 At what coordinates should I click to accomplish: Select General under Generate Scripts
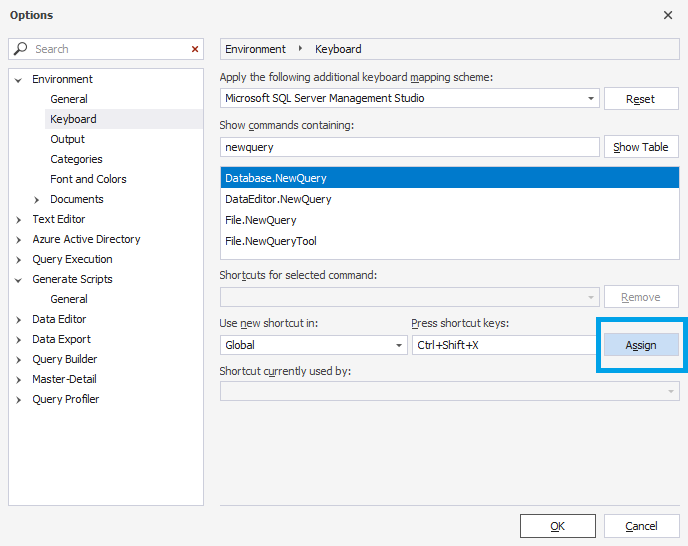coord(69,299)
